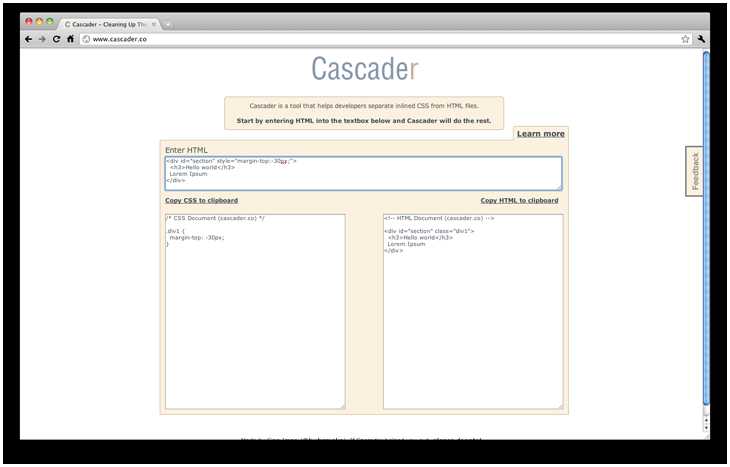Image resolution: width=730 pixels, height=467 pixels.
Task: Open the Feedback side tab
Action: click(695, 171)
